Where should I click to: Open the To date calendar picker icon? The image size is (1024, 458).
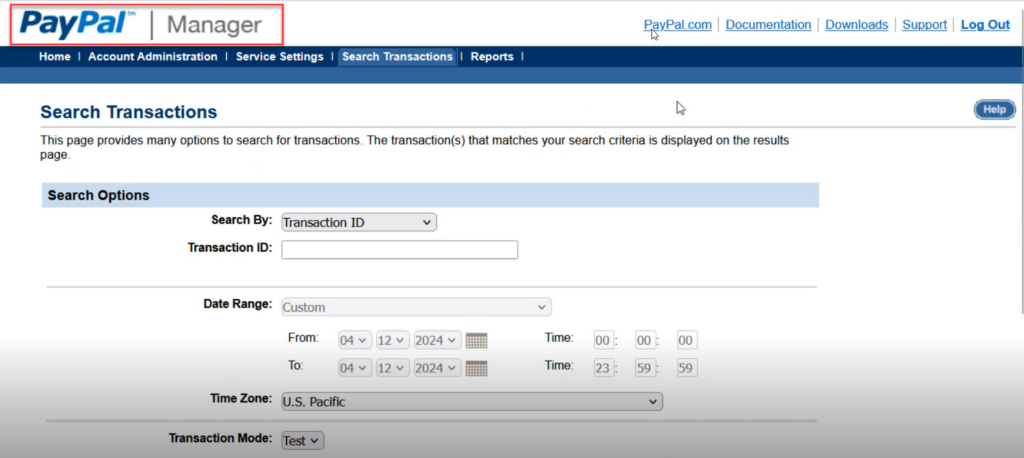477,368
